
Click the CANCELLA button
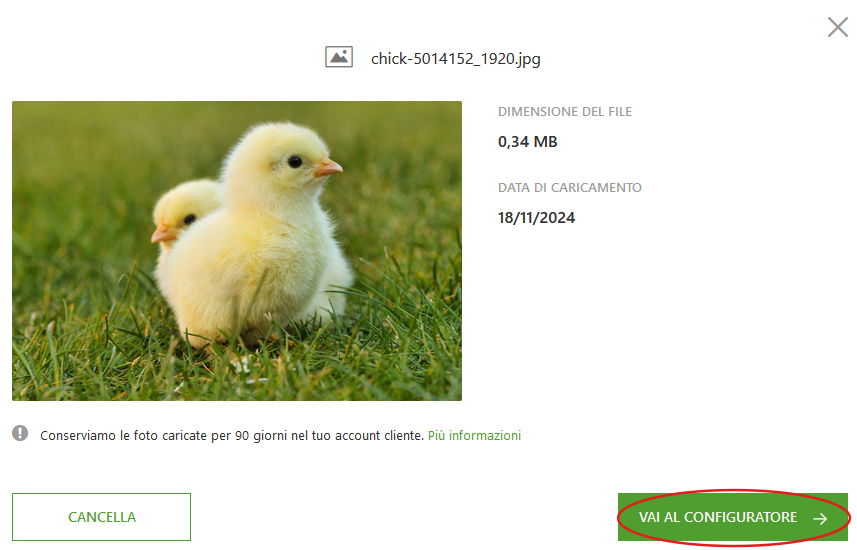pyautogui.click(x=102, y=517)
